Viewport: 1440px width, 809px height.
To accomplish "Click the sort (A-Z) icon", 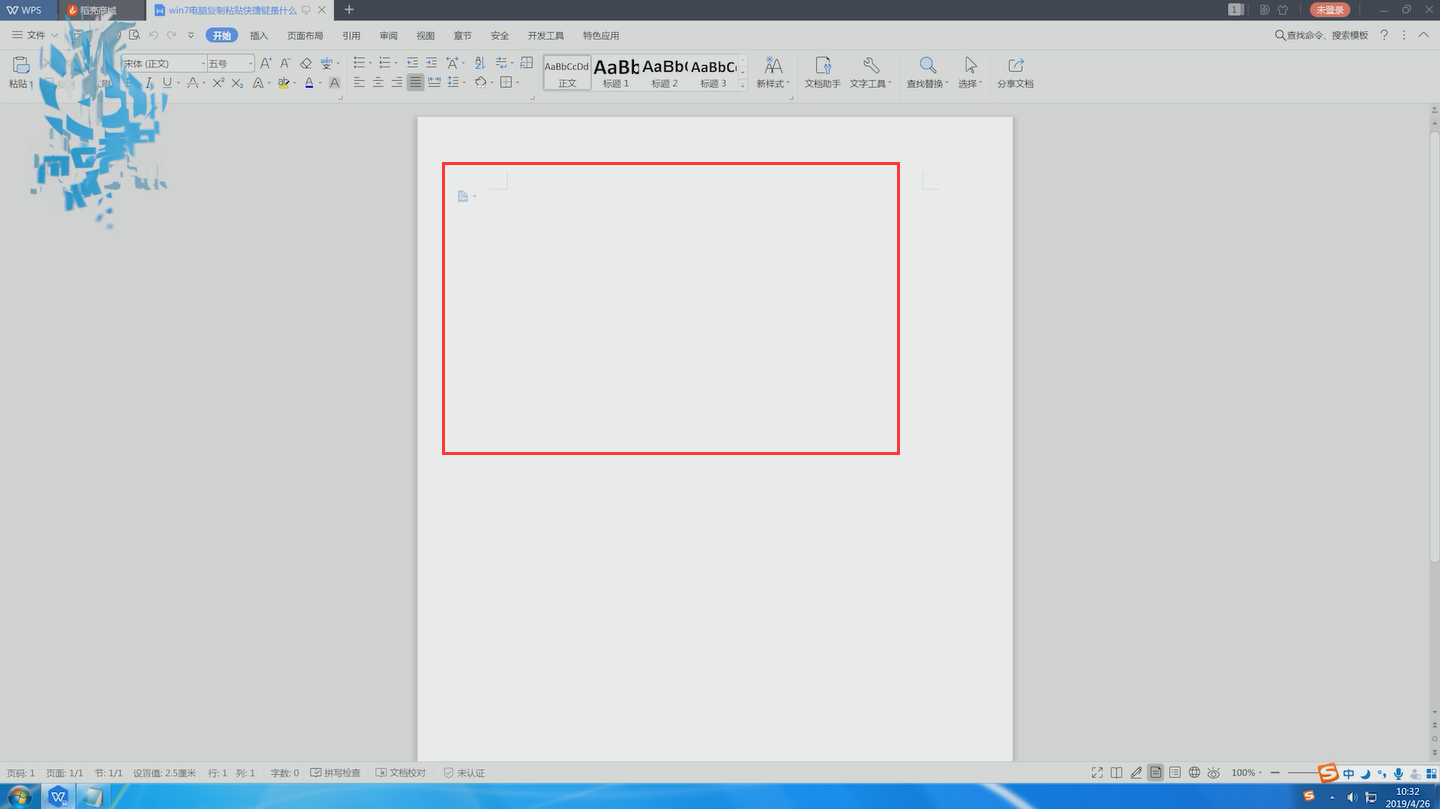I will 479,63.
